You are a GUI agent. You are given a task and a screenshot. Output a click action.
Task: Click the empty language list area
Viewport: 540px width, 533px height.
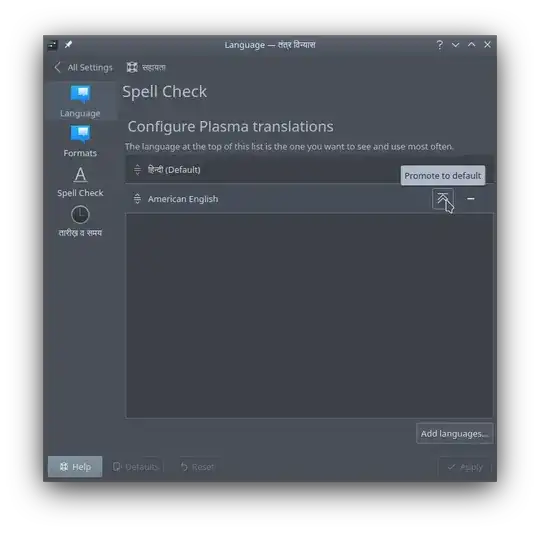click(x=309, y=315)
